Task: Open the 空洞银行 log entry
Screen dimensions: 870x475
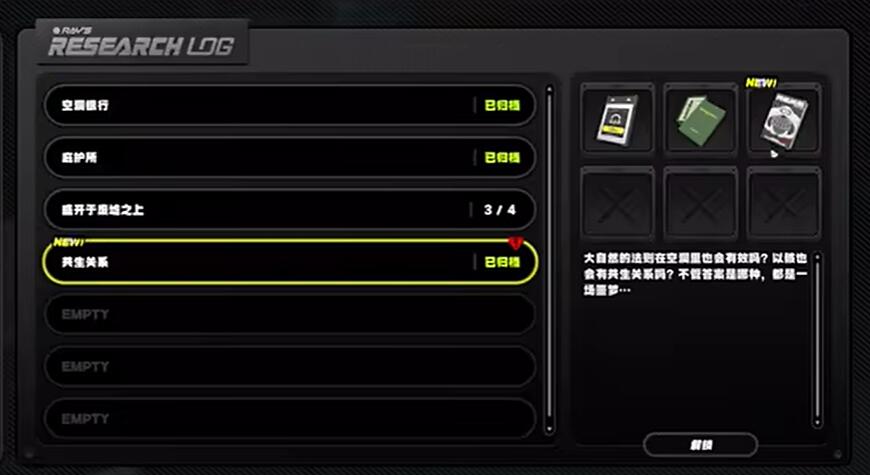Action: click(290, 105)
